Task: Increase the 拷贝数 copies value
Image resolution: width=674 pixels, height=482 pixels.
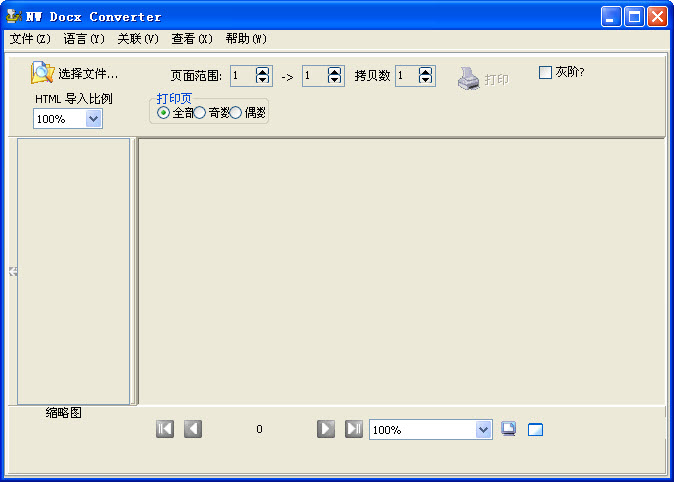Action: tap(425, 71)
